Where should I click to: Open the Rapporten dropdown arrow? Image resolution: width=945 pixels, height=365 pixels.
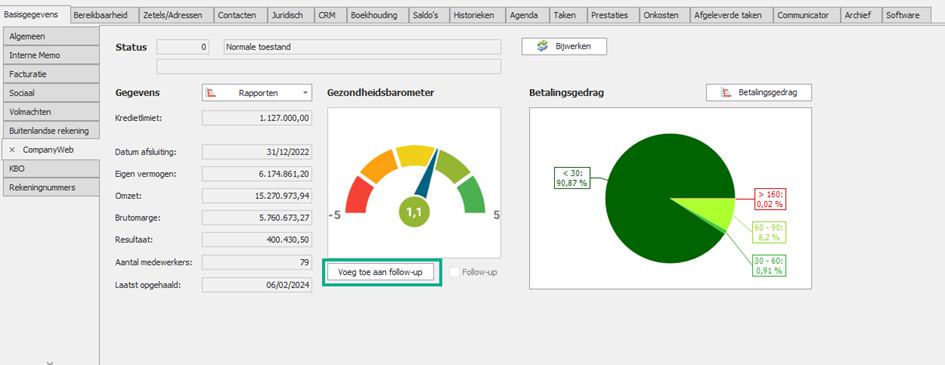click(306, 93)
